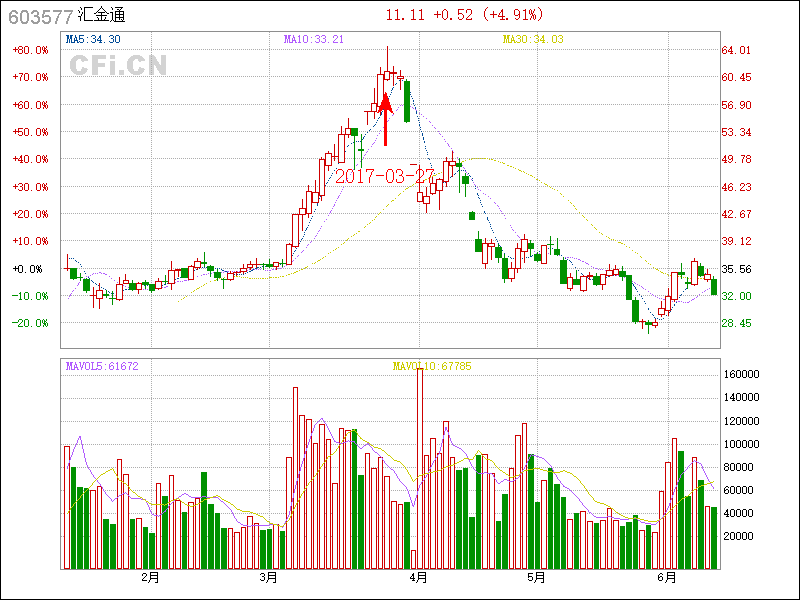The height and width of the screenshot is (600, 800).
Task: Click the 5月 month axis label
Action: click(x=537, y=578)
